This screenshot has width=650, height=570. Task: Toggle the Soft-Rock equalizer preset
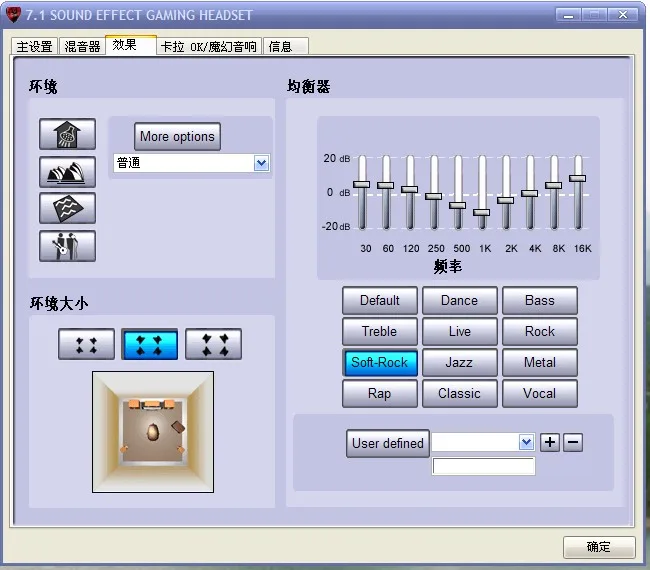coord(380,362)
